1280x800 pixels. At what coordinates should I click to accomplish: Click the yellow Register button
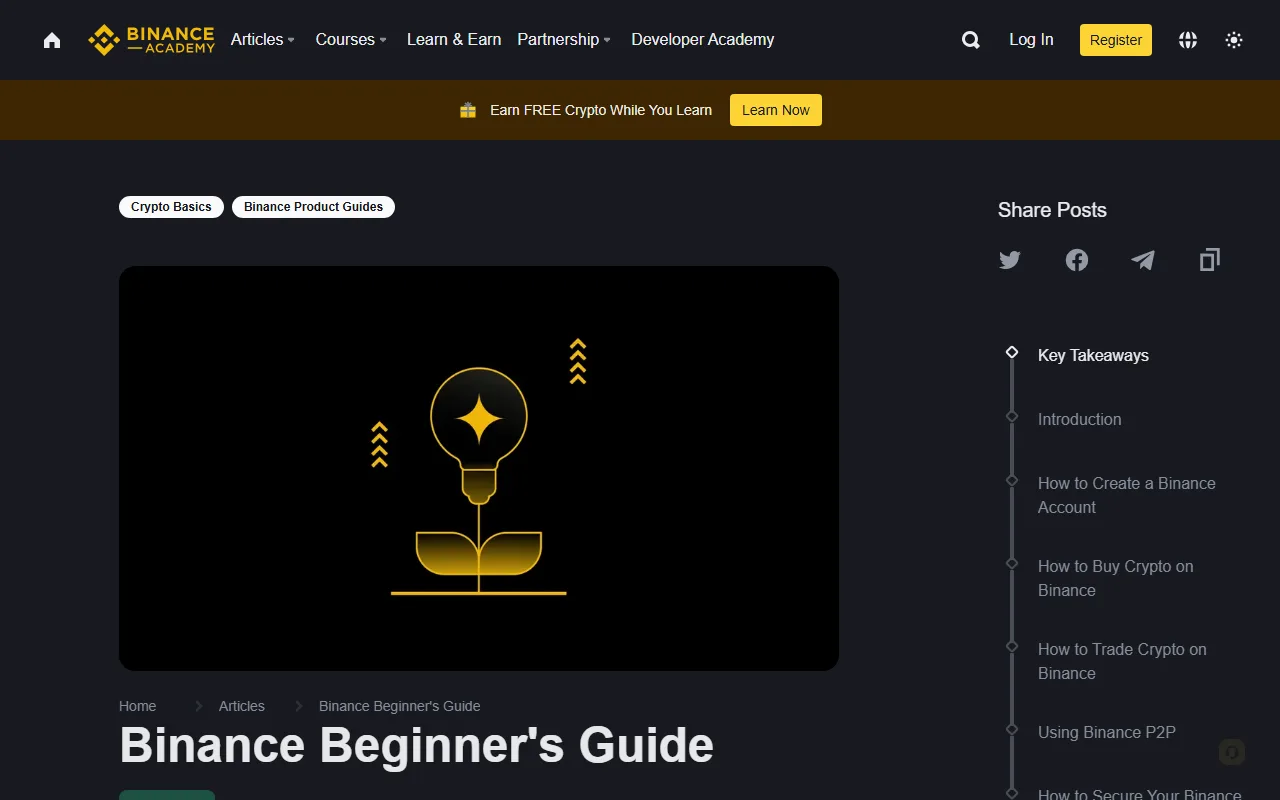tap(1116, 40)
